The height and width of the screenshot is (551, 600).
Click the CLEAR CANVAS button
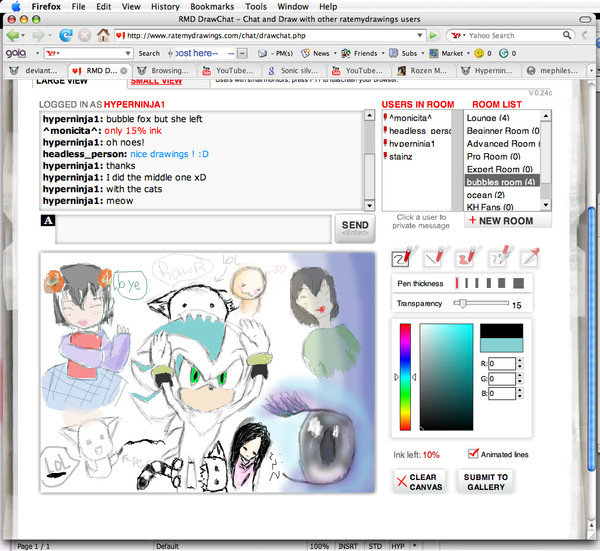[x=420, y=482]
